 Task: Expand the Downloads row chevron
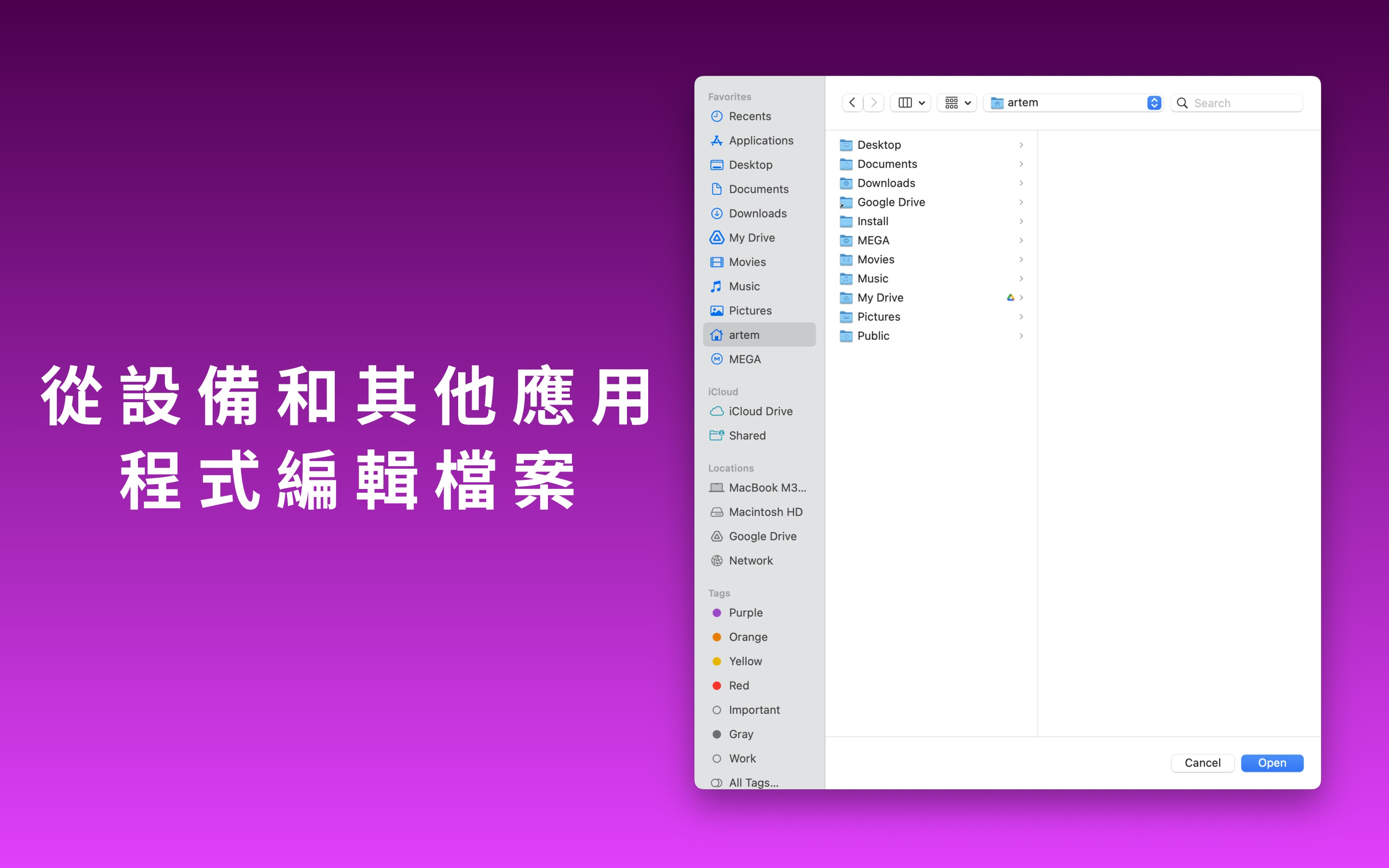click(x=1021, y=183)
